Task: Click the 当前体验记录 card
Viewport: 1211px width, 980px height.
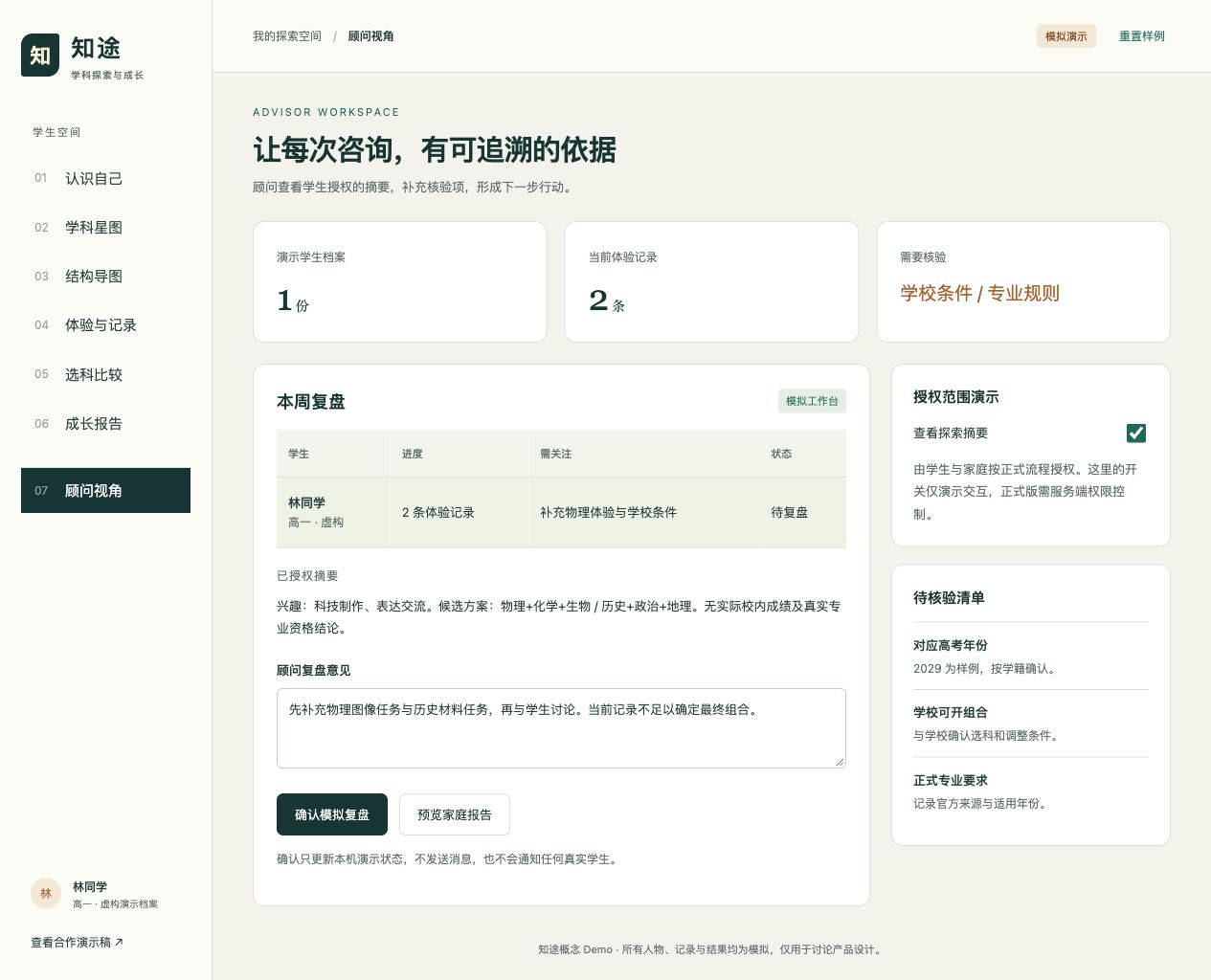Action: 711,281
